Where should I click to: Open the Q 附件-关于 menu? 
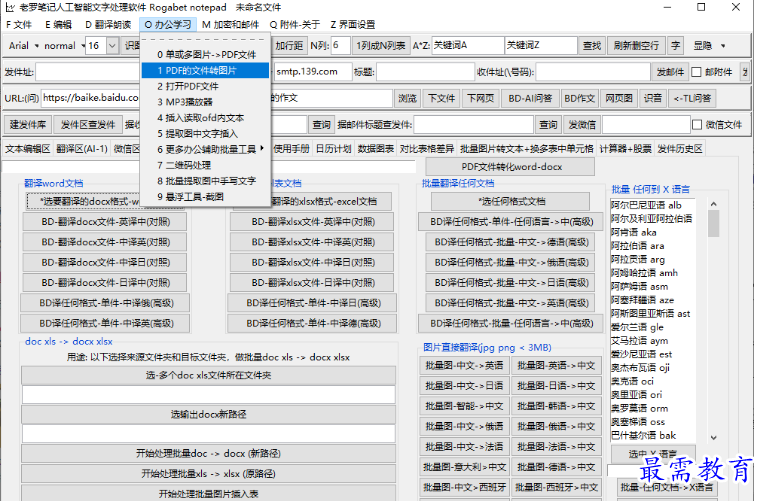pyautogui.click(x=295, y=25)
